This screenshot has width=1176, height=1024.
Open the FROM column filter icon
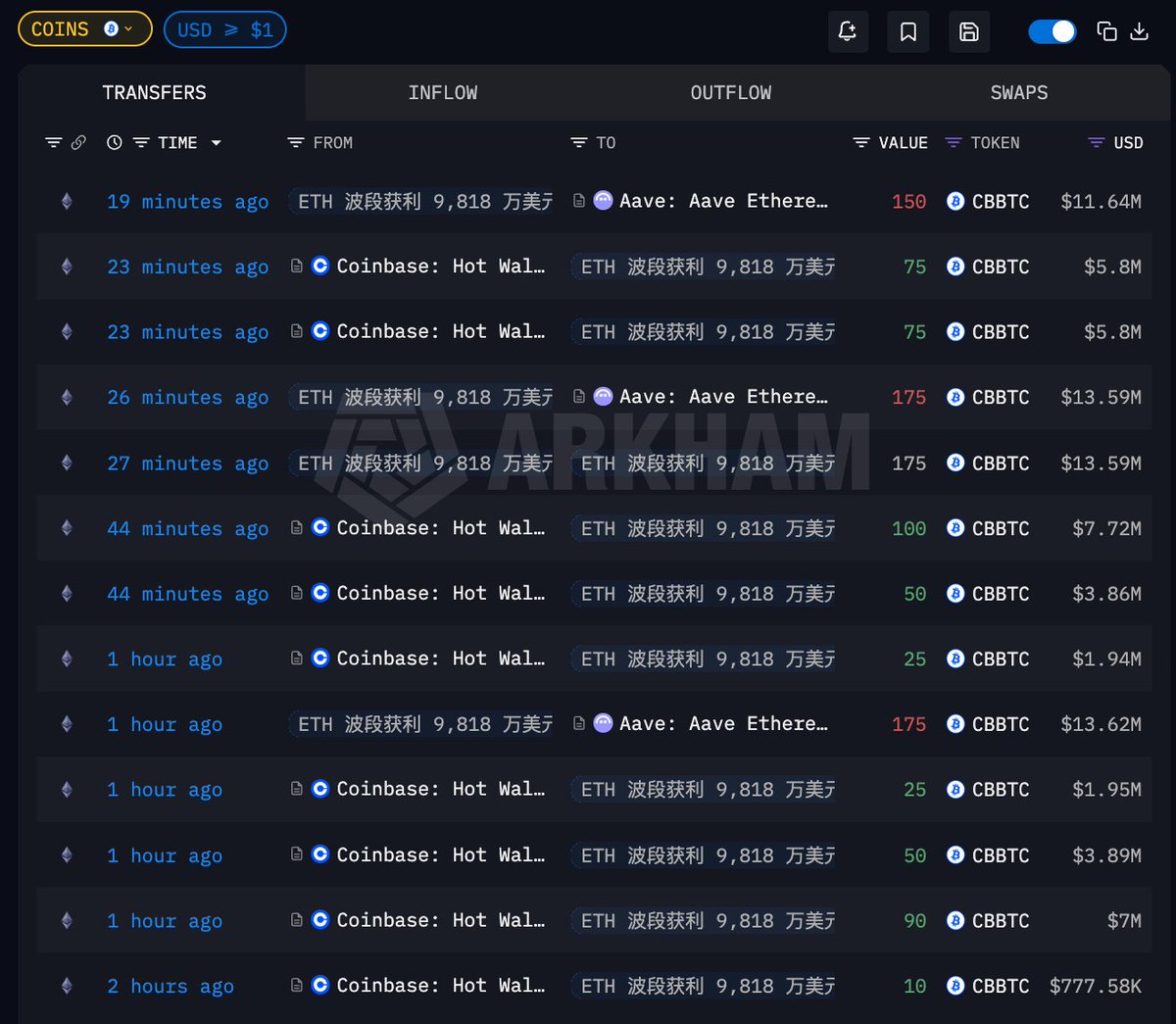click(x=295, y=143)
